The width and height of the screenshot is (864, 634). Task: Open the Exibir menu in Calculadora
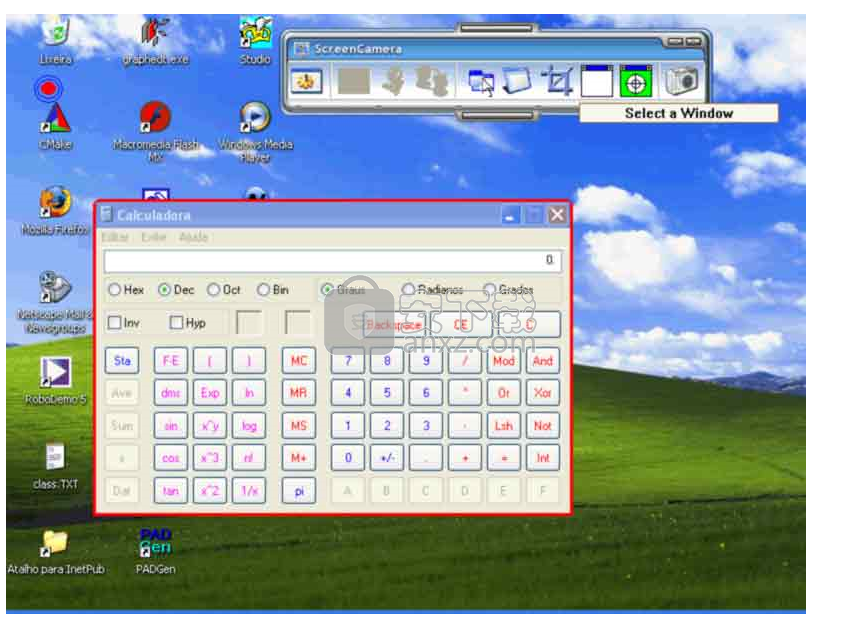point(154,237)
